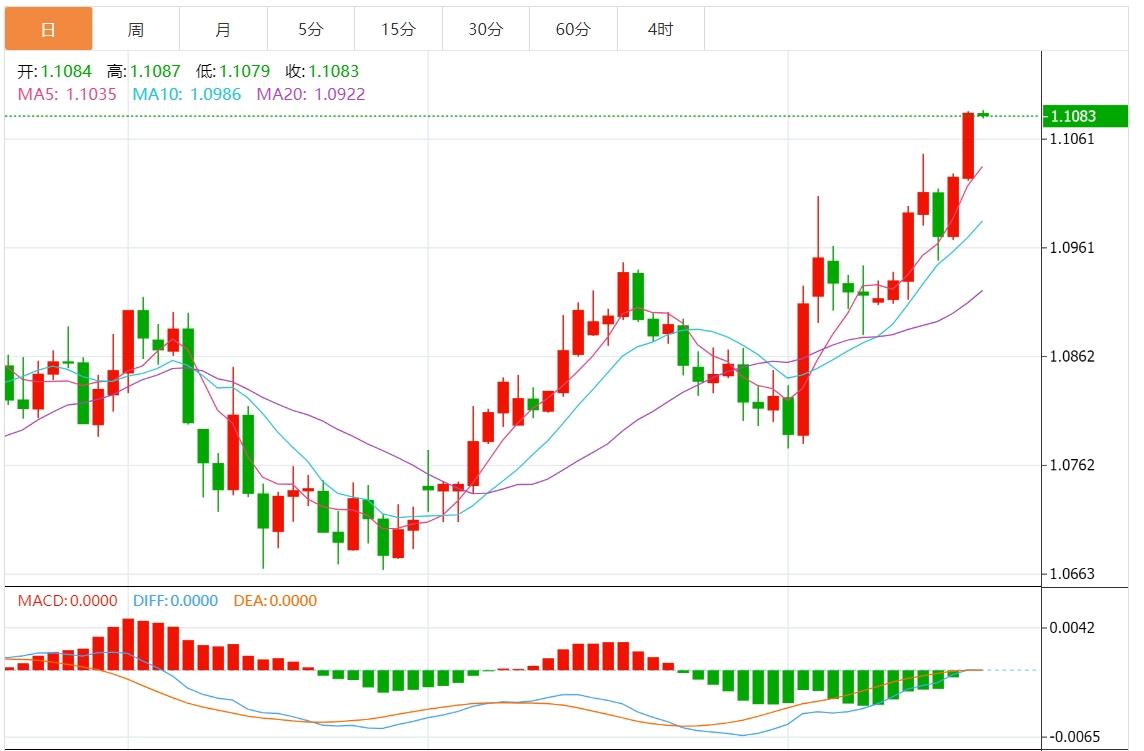The height and width of the screenshot is (751, 1144).
Task: Choose the 30分 timeframe tab
Action: [x=486, y=29]
